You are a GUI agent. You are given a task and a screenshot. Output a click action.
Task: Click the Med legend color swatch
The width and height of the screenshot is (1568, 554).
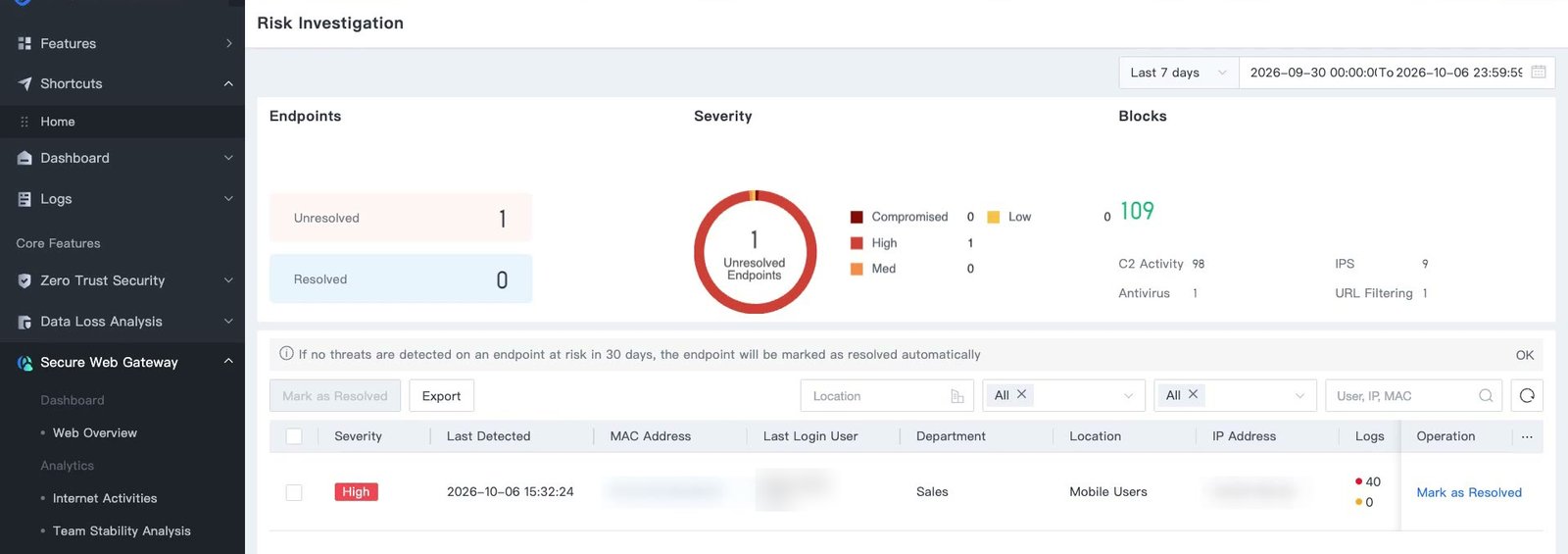[x=857, y=269]
